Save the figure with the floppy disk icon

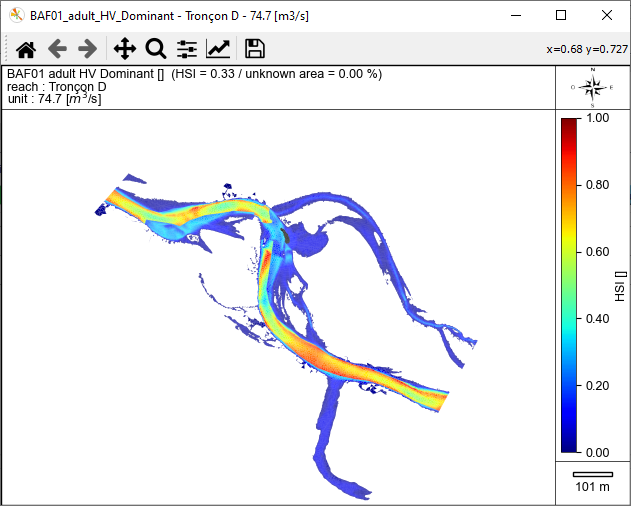254,49
